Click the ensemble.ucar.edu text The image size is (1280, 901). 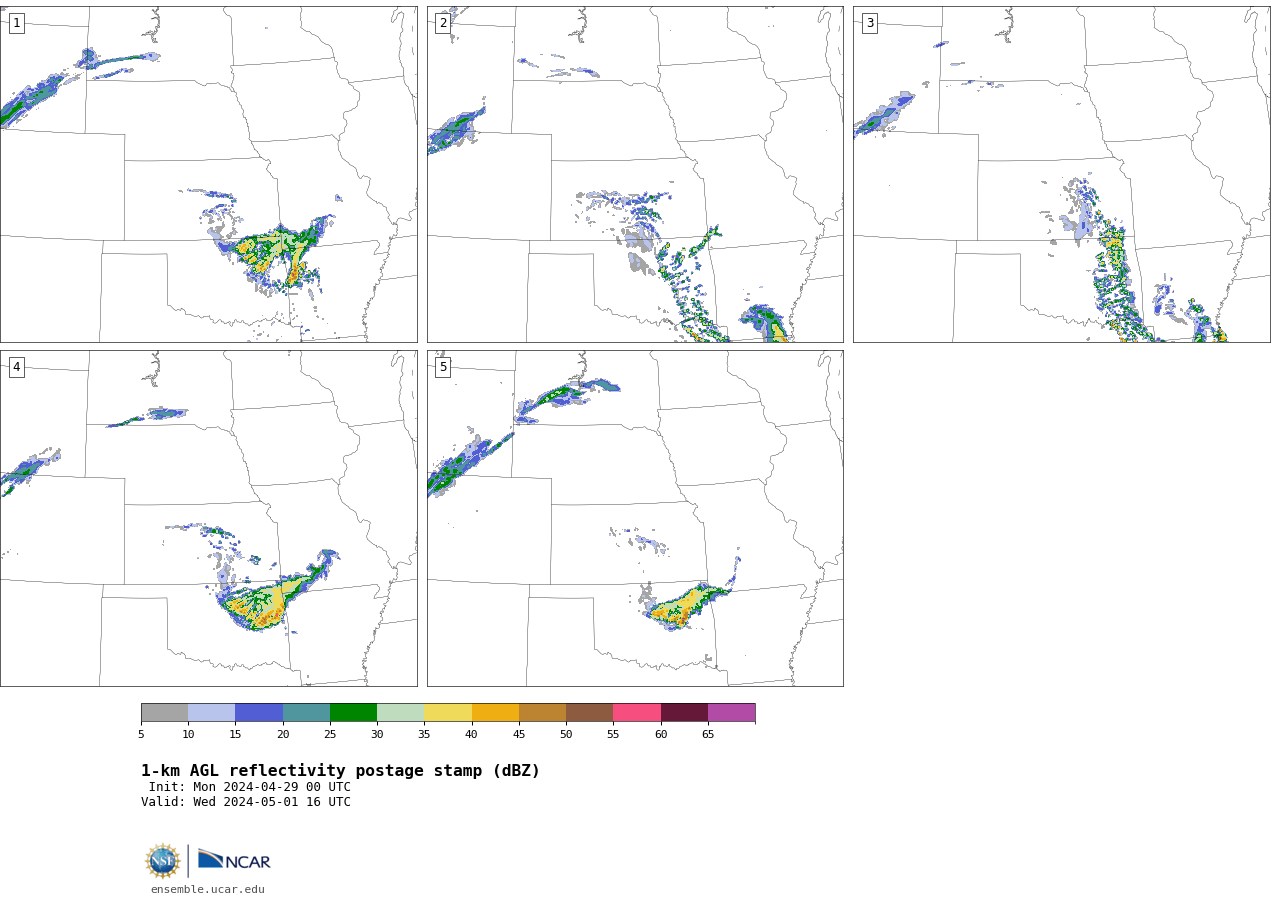[x=208, y=889]
